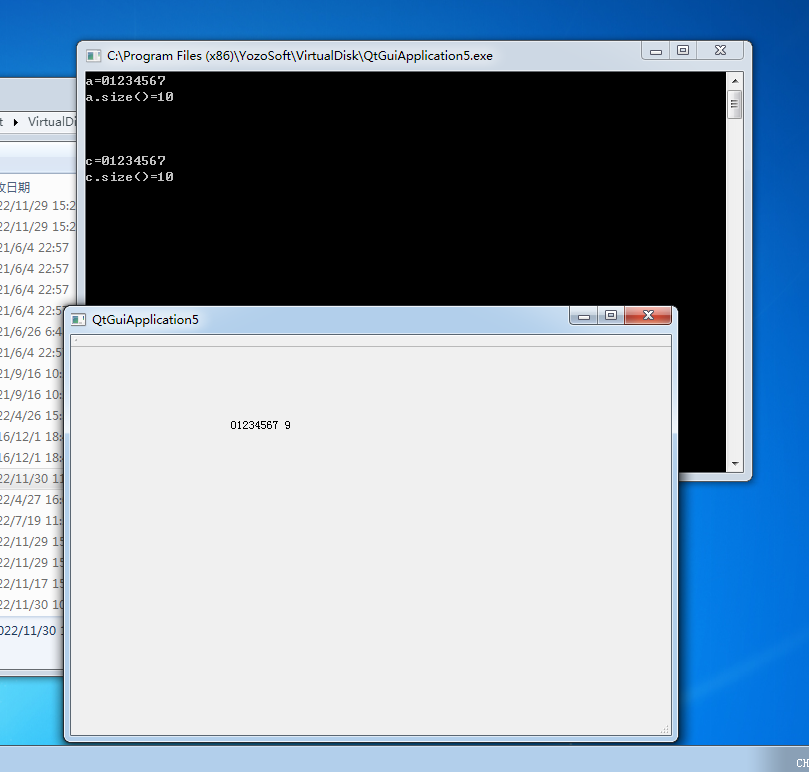
Task: Close the console window
Action: coord(720,51)
